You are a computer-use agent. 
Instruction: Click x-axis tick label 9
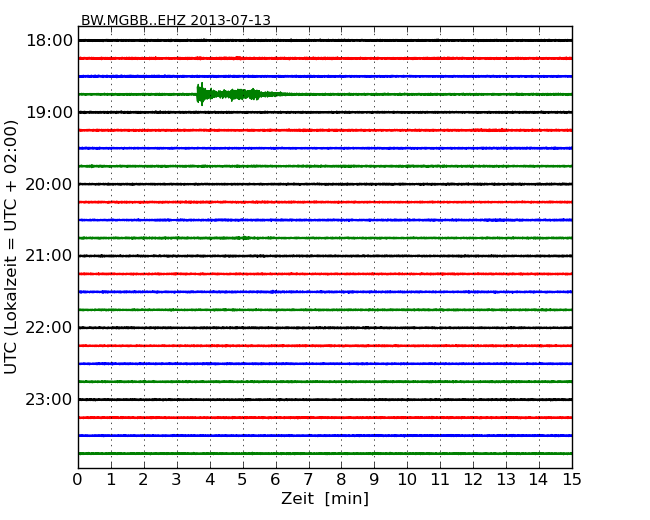[x=374, y=480]
